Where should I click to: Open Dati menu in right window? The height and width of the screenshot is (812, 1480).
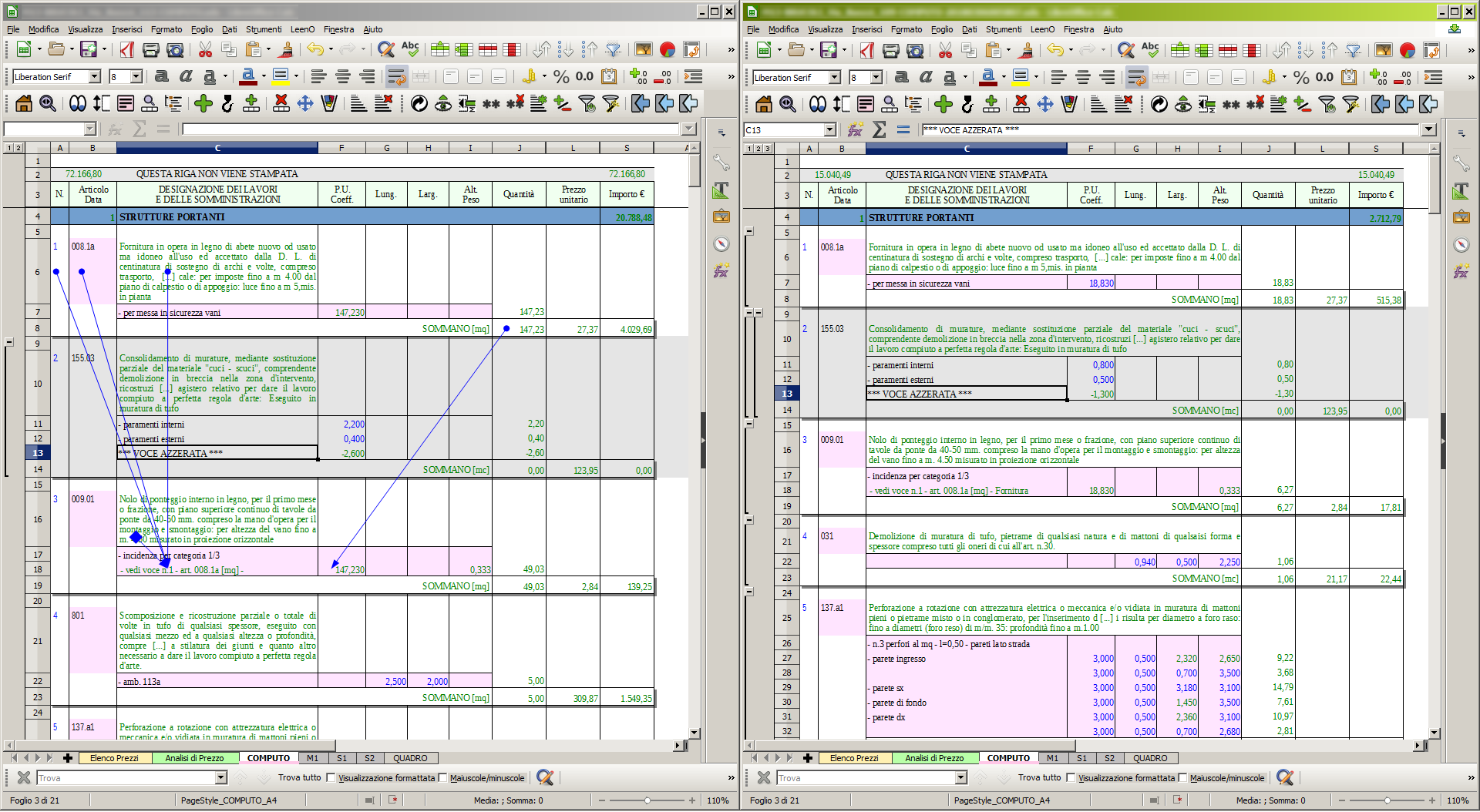[969, 29]
